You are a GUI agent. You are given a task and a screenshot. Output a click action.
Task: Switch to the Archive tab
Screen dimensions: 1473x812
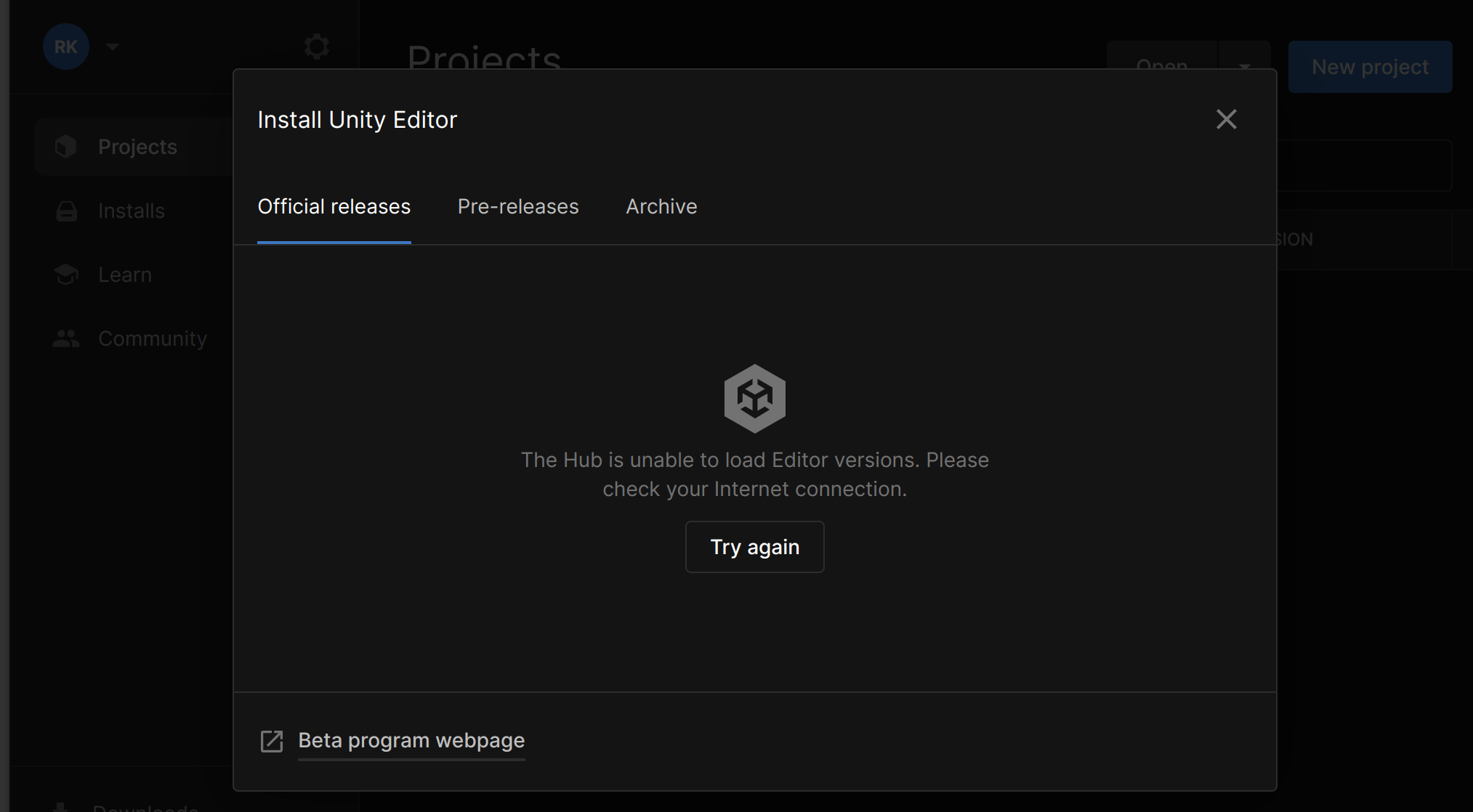pos(661,207)
